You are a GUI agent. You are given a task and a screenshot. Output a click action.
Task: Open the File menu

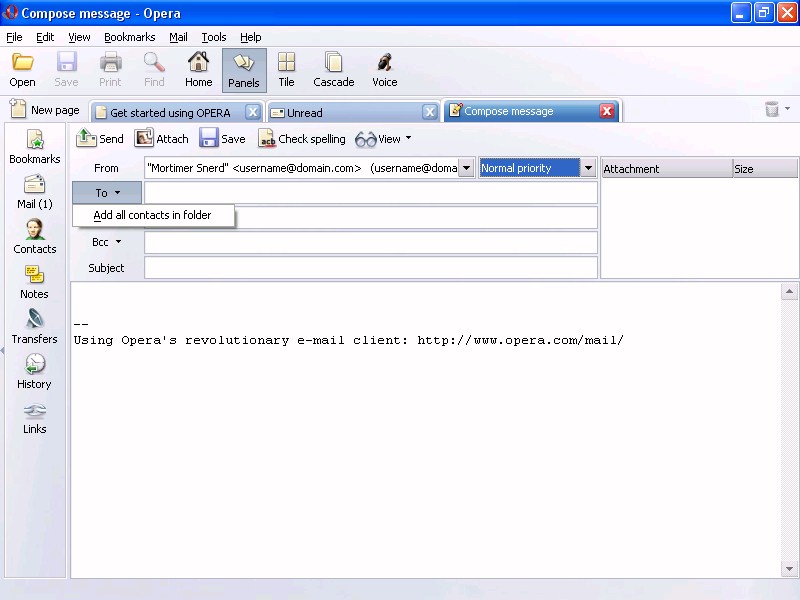[14, 37]
